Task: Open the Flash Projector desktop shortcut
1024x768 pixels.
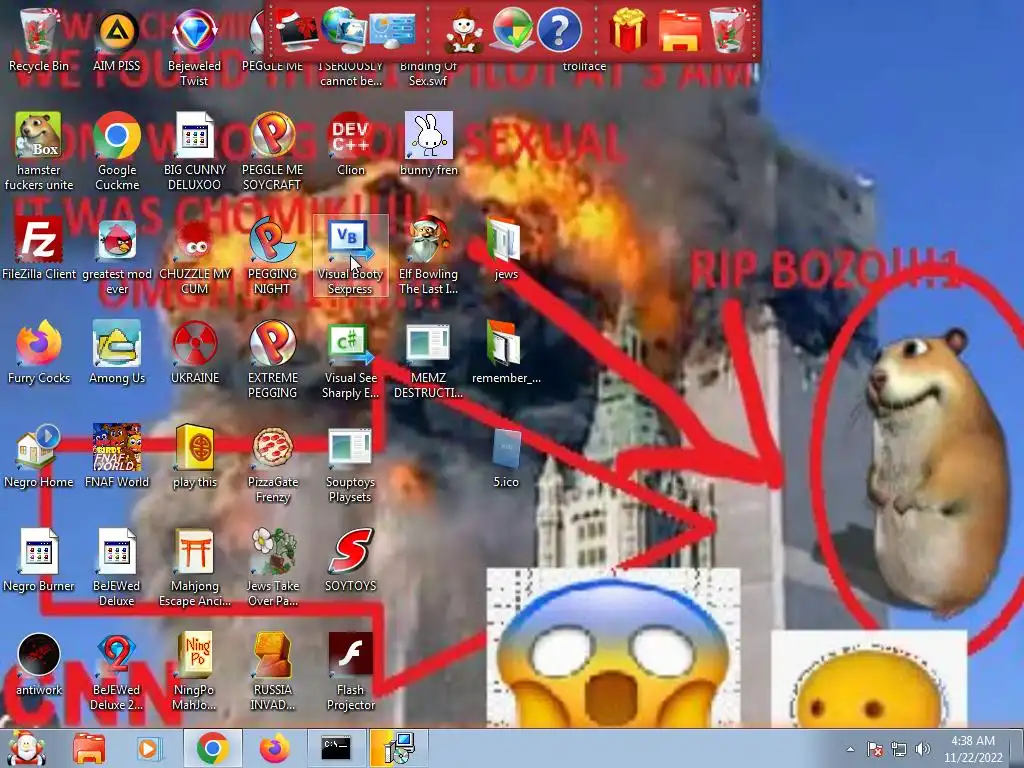Action: click(351, 671)
